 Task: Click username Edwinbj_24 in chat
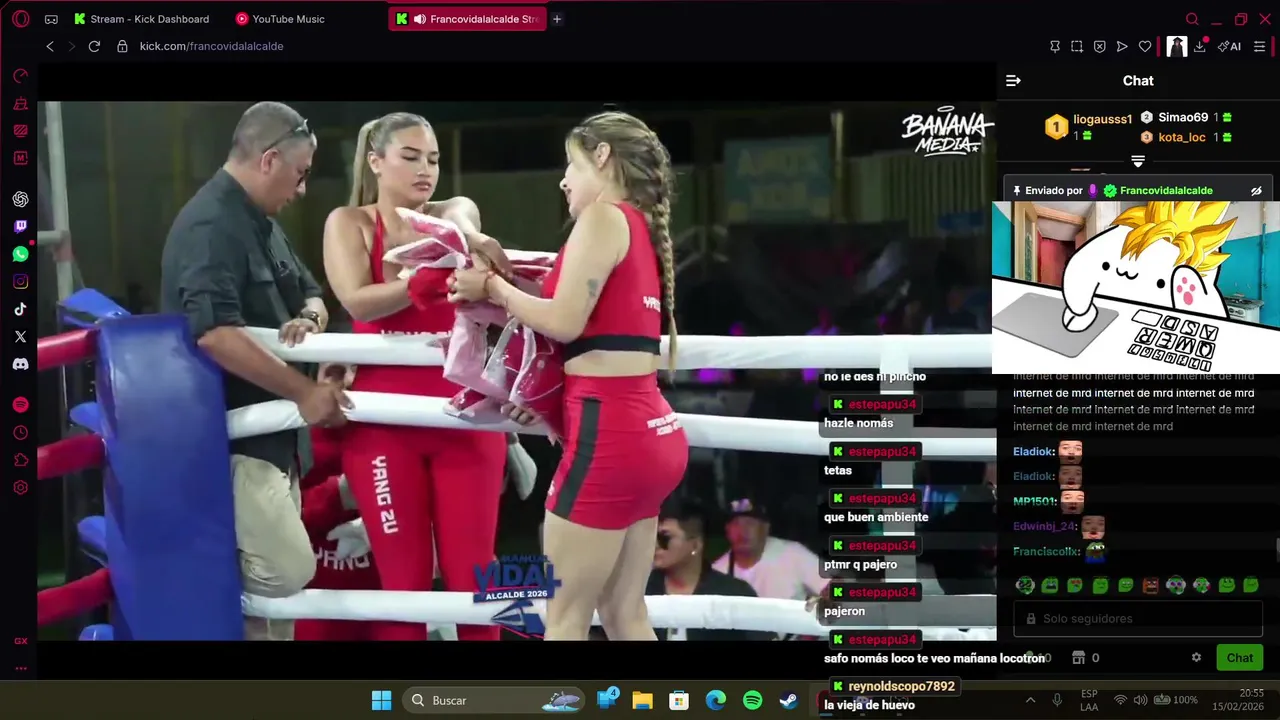click(1045, 526)
